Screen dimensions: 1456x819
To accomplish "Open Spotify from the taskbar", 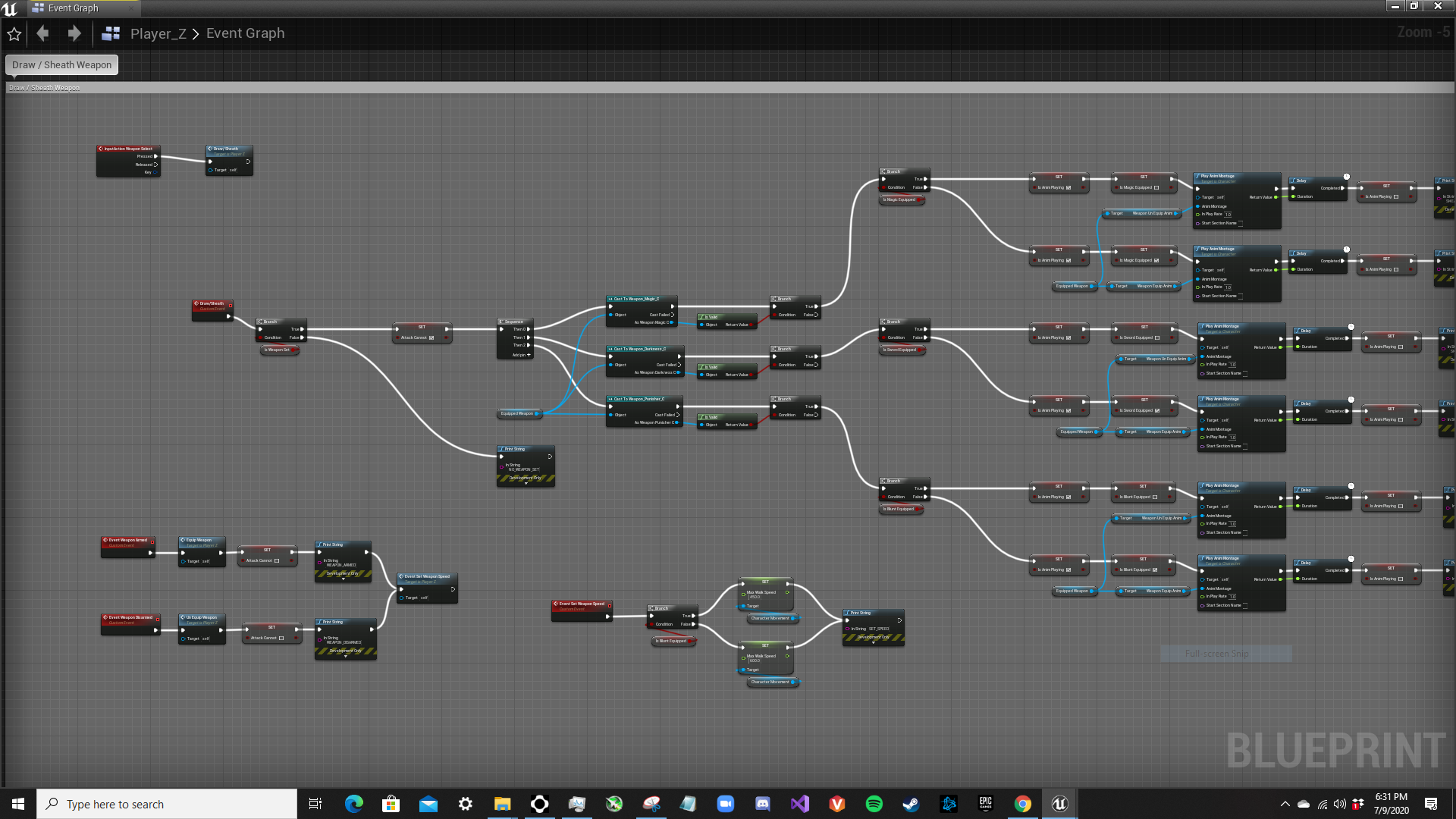I will 874,804.
